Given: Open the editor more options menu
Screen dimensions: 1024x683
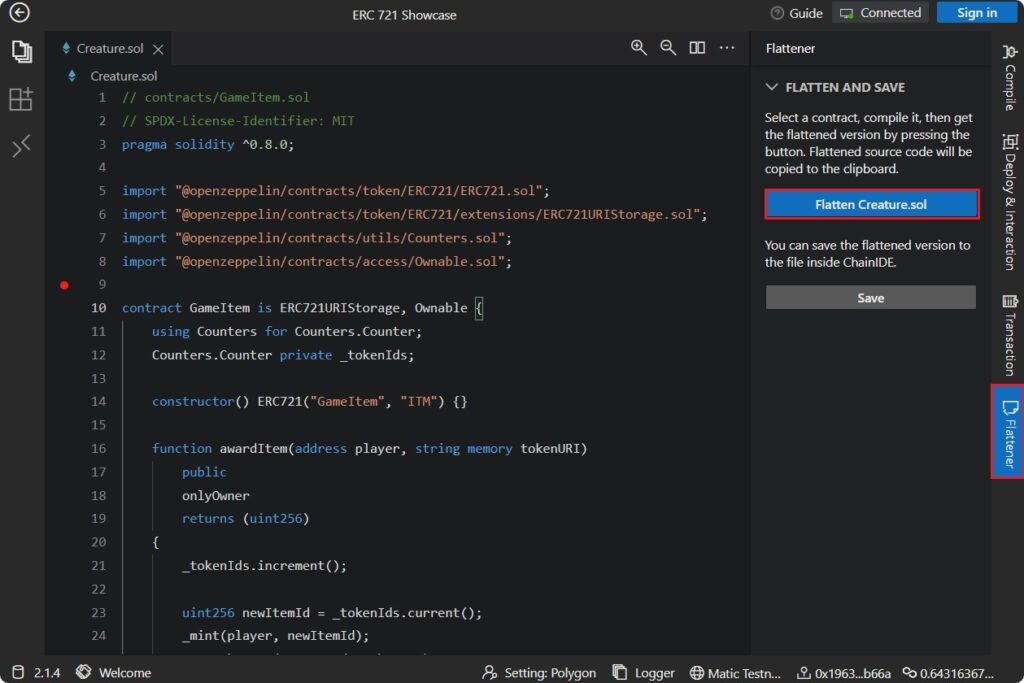Looking at the screenshot, I should point(727,48).
